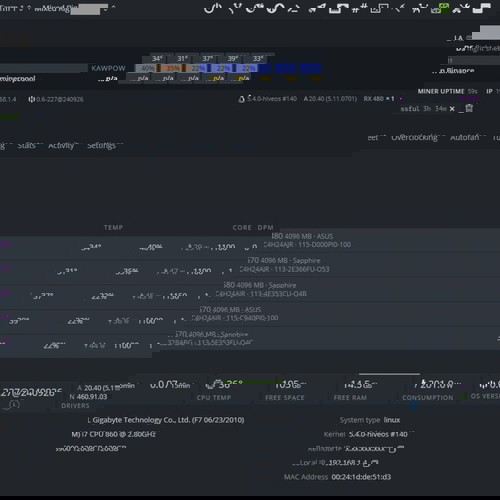Click the 34° GPU temperature chip
The image size is (500, 500).
157,59
